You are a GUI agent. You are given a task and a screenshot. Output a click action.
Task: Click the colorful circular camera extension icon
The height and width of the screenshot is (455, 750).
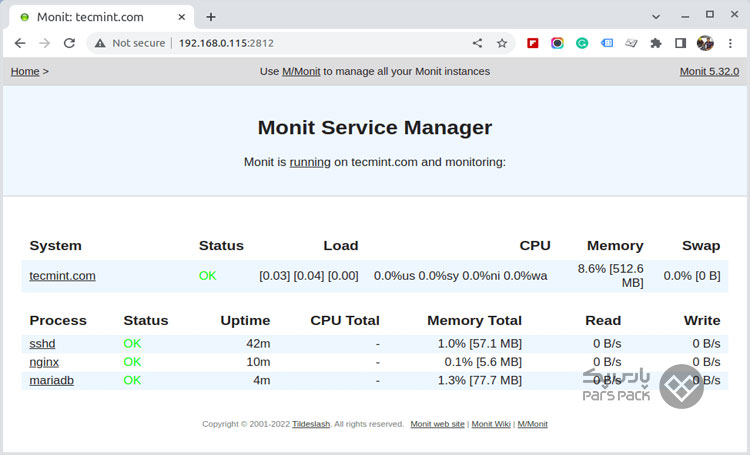[557, 43]
